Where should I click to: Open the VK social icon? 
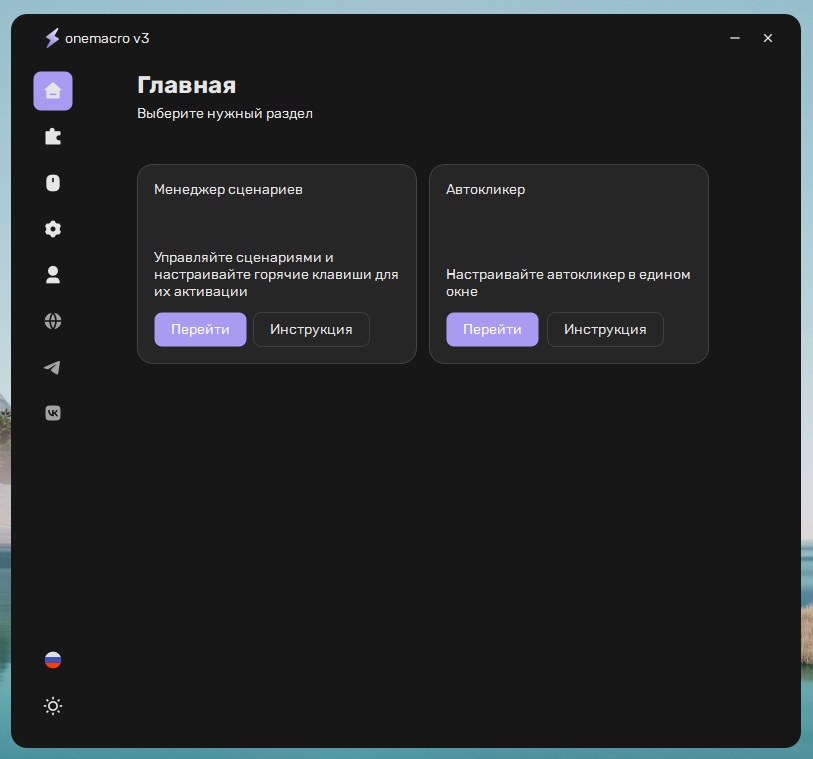(x=53, y=413)
